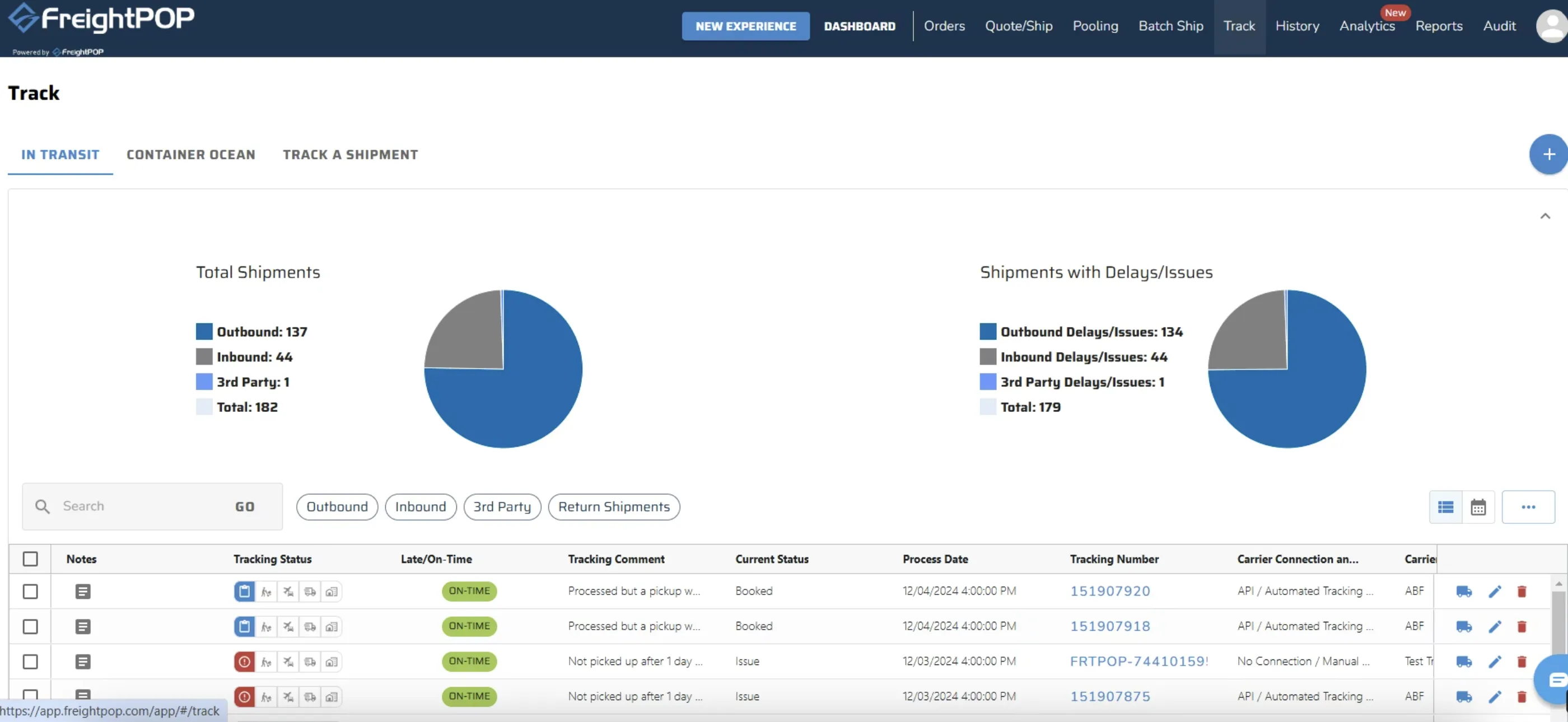Open the chat support bubble
Screen dimensions: 1568x722
tap(1552, 679)
